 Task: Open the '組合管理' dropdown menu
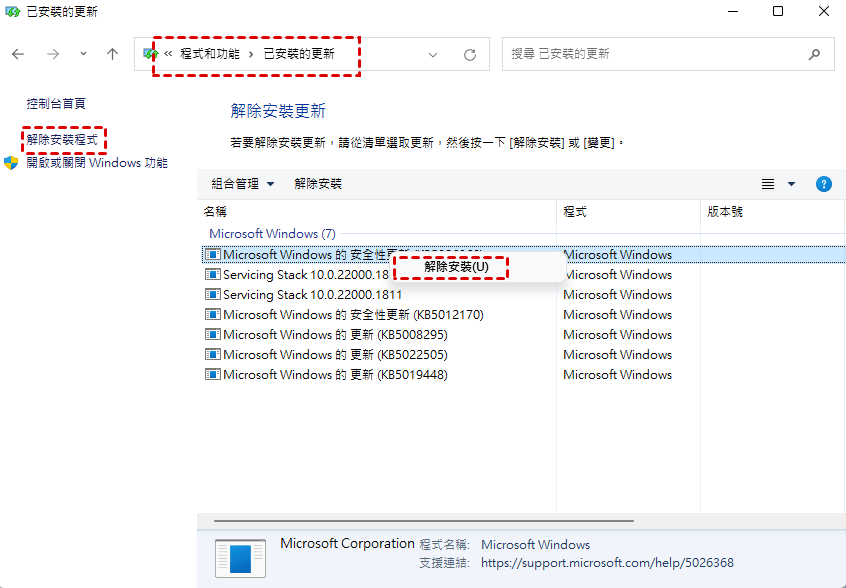(243, 184)
